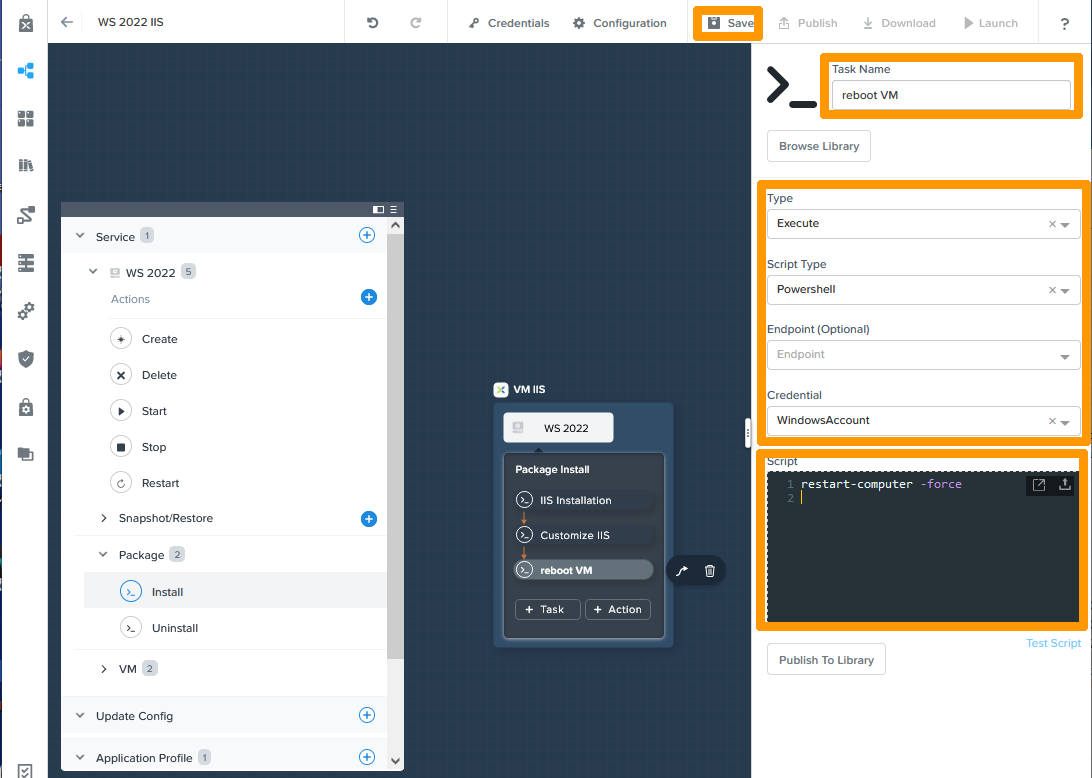Expand the VM group in the tree
1092x778 pixels.
click(x=104, y=668)
